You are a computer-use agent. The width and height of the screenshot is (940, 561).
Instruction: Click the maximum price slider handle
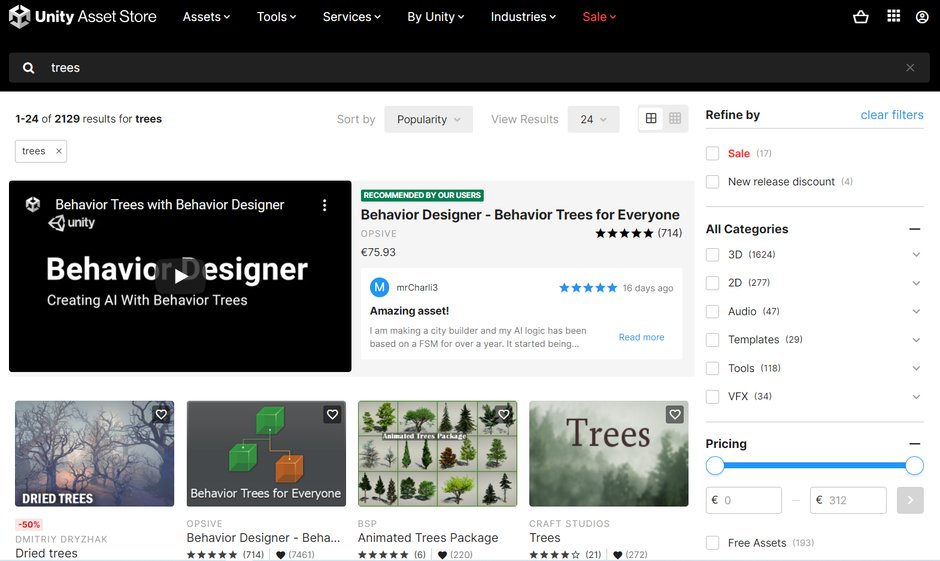[914, 465]
